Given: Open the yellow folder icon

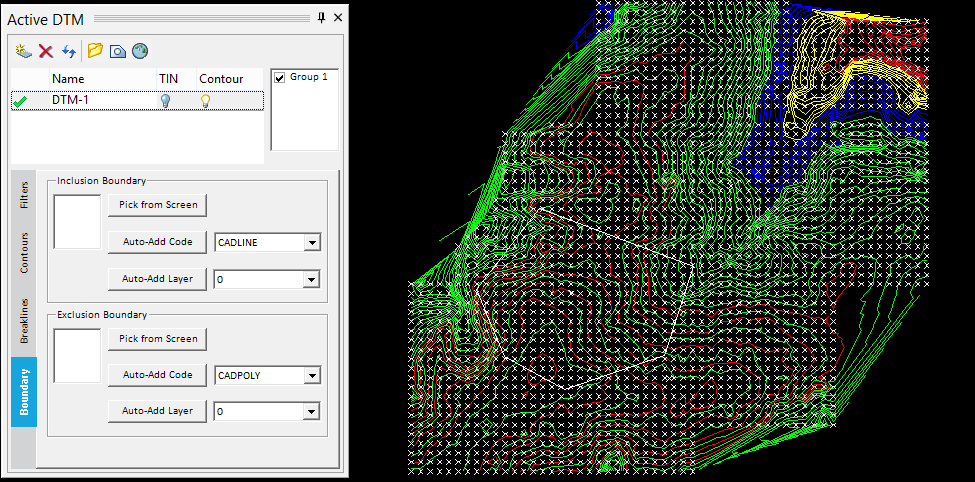Looking at the screenshot, I should 95,51.
